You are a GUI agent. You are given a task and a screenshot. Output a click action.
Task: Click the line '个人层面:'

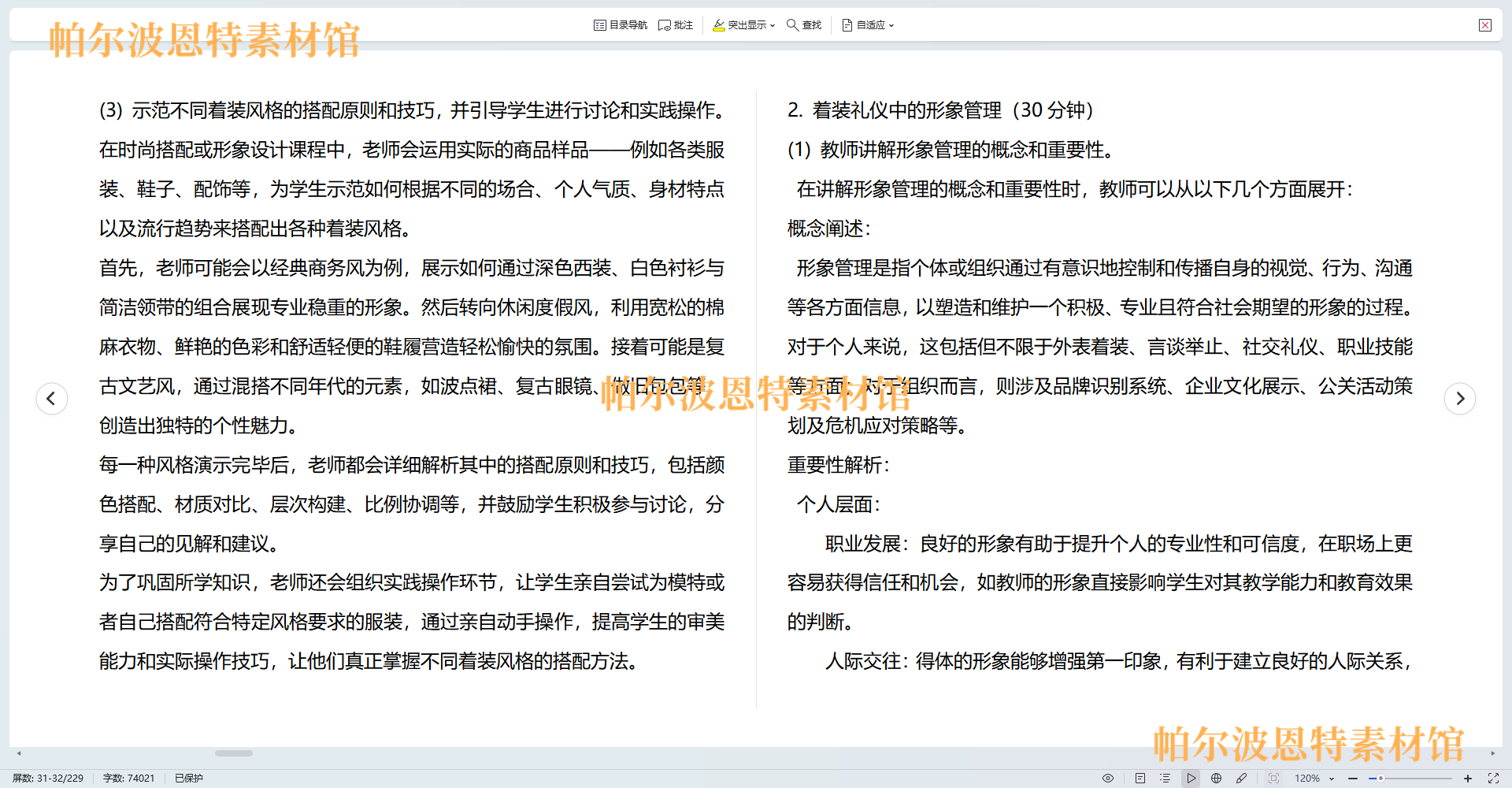click(839, 504)
